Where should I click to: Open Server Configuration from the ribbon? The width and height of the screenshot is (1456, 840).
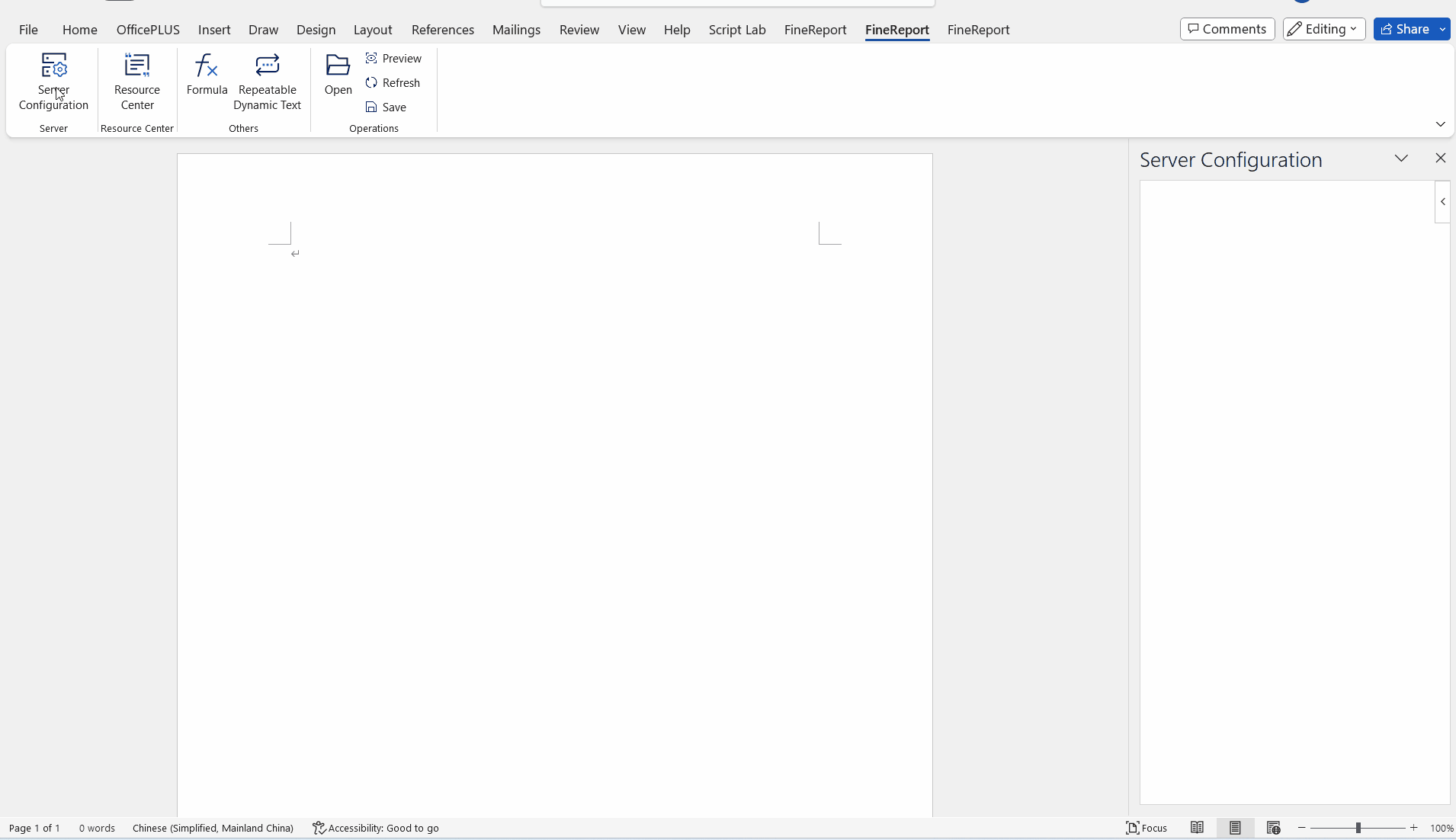pyautogui.click(x=53, y=82)
